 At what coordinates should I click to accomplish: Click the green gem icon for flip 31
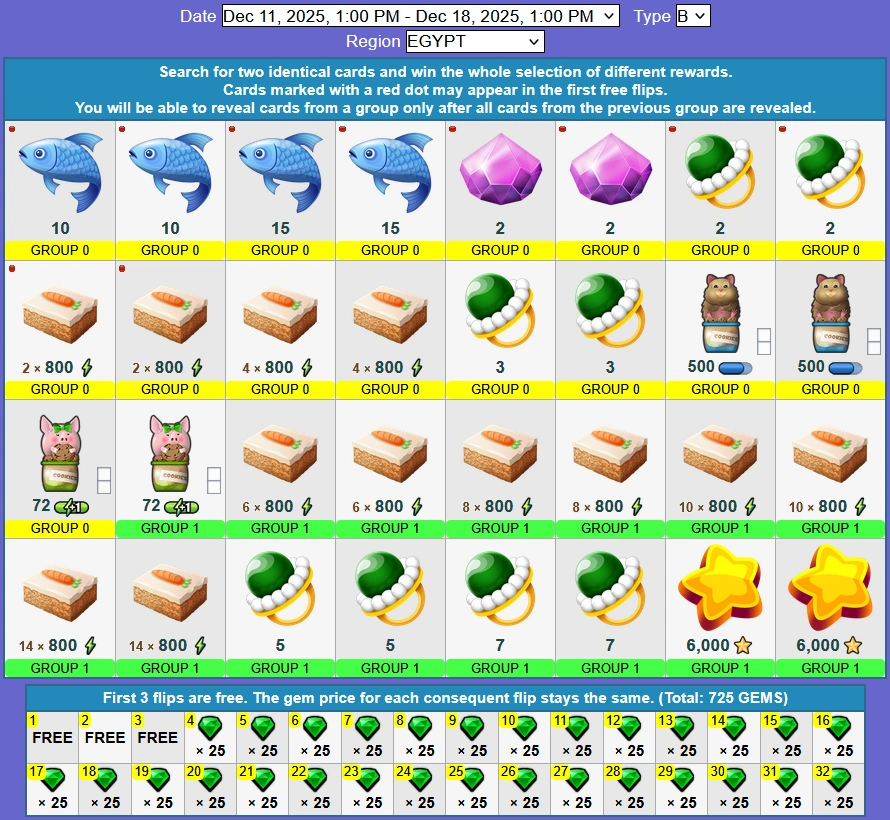click(787, 780)
